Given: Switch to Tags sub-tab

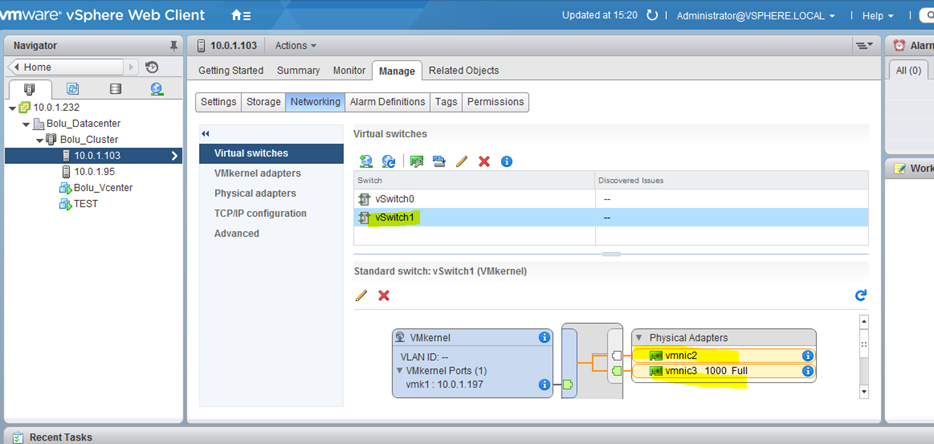Looking at the screenshot, I should click(x=446, y=102).
